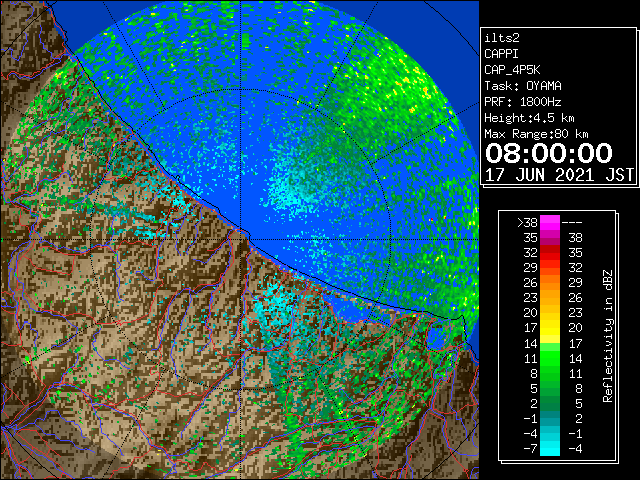640x480 pixels.
Task: Click the 'Max Range:80 km' label
Action: 536,134
